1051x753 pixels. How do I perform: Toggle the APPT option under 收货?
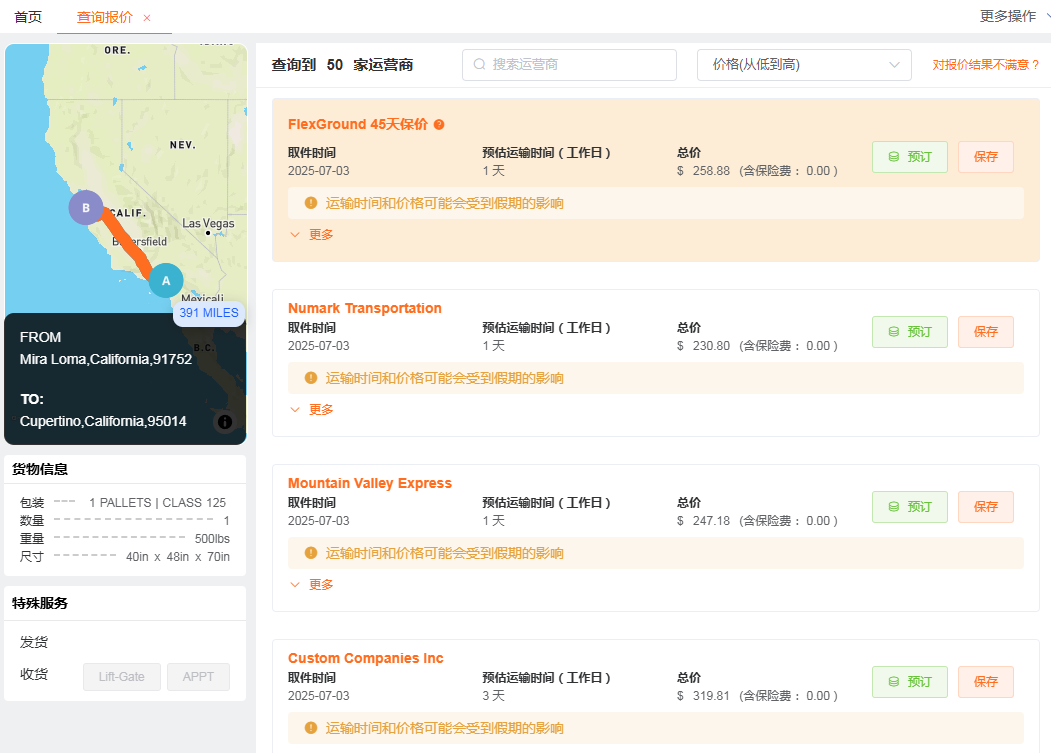tap(198, 676)
